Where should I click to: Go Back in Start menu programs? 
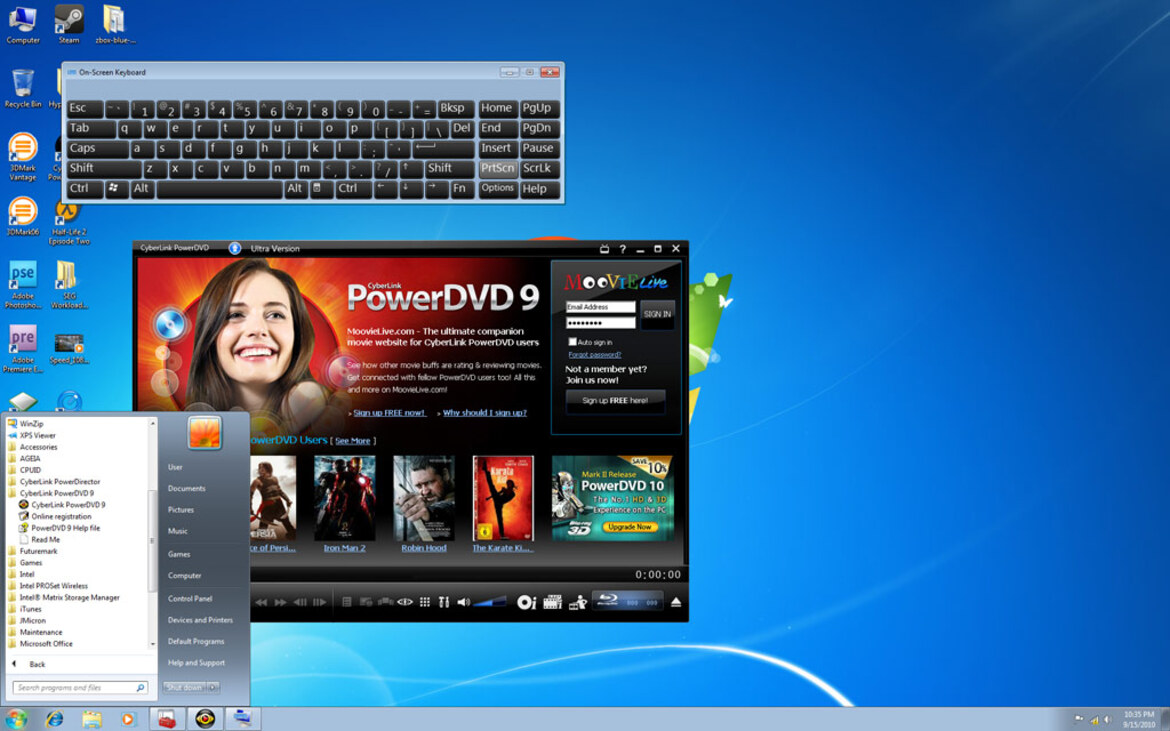pos(37,664)
